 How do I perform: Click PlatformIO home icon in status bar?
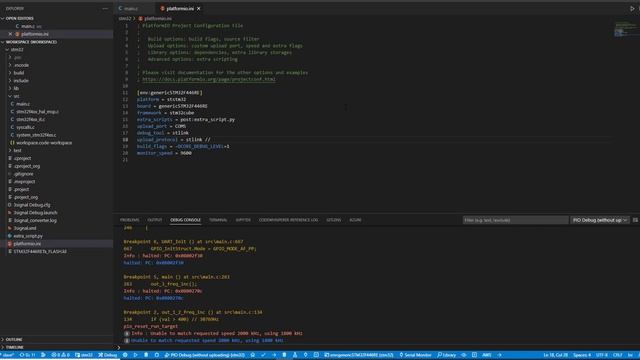(x=253, y=355)
